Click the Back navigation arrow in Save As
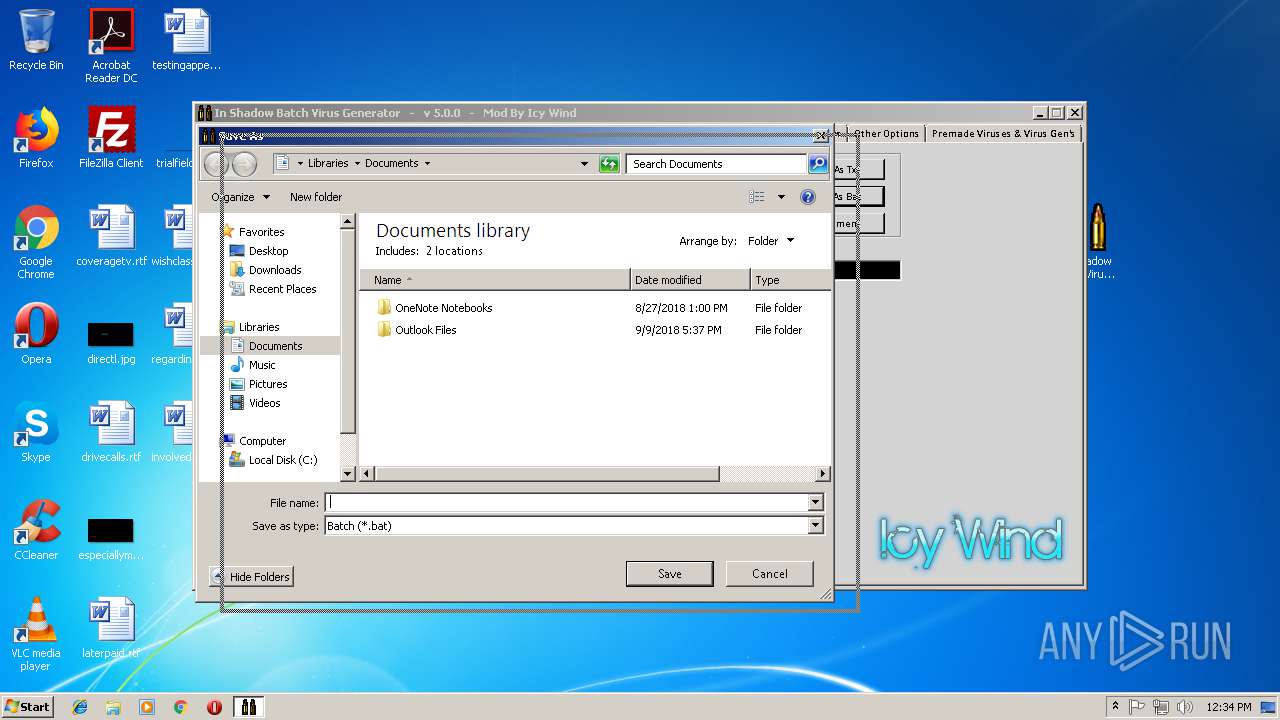 216,164
